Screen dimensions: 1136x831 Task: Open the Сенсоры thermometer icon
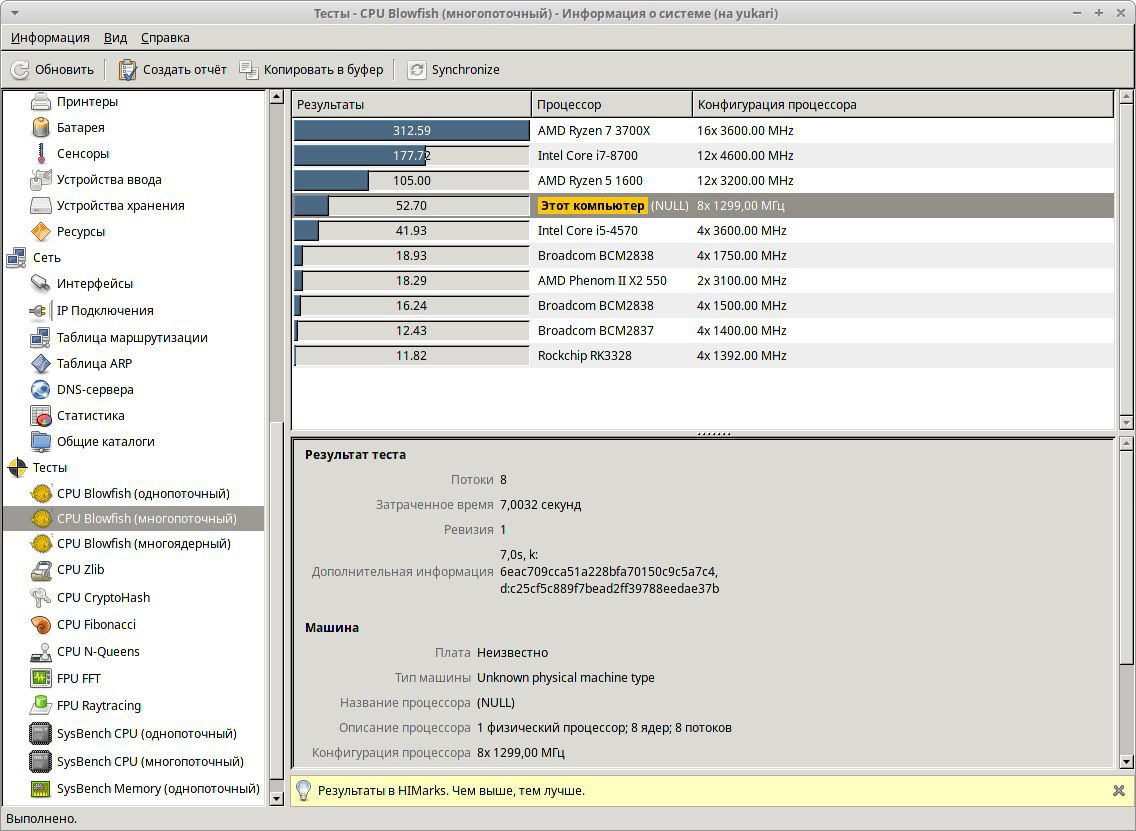[x=41, y=154]
